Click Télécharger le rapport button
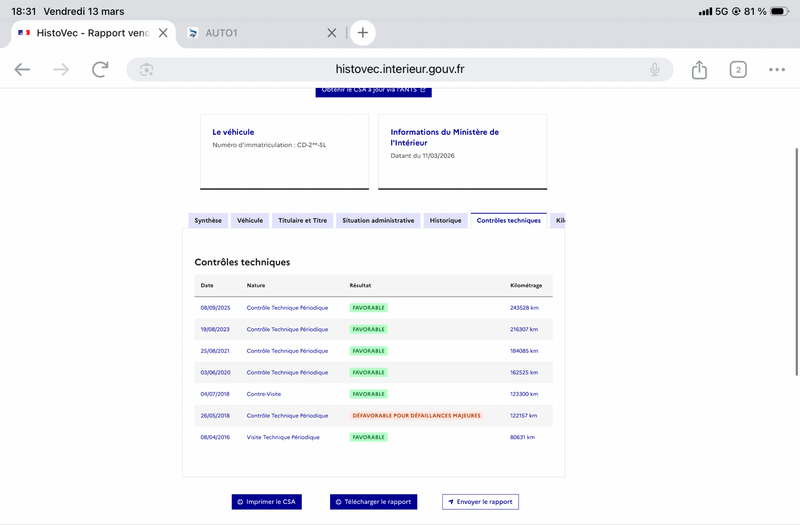 click(x=373, y=502)
